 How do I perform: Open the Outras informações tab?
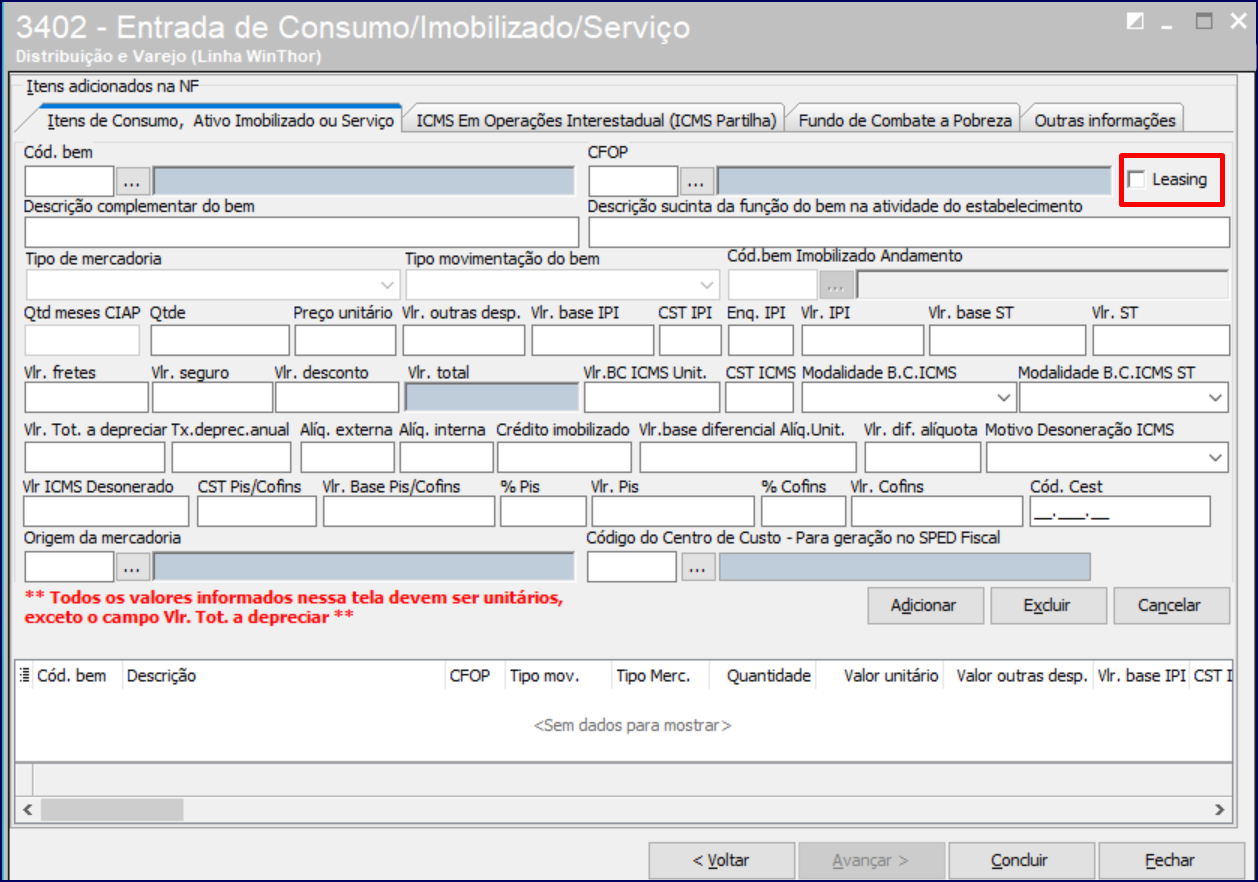[1105, 120]
